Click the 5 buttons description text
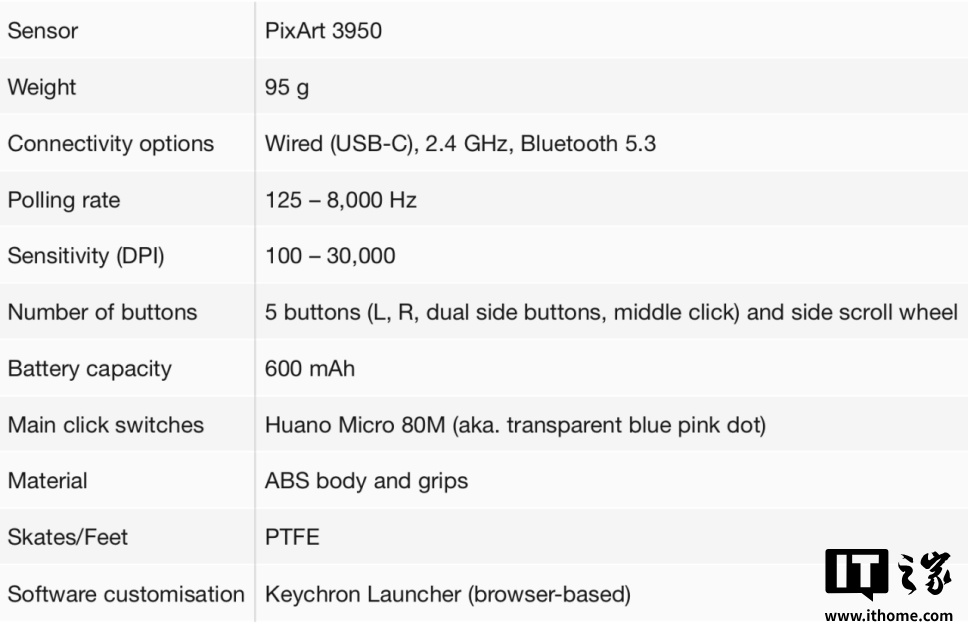968x634 pixels. [x=610, y=312]
